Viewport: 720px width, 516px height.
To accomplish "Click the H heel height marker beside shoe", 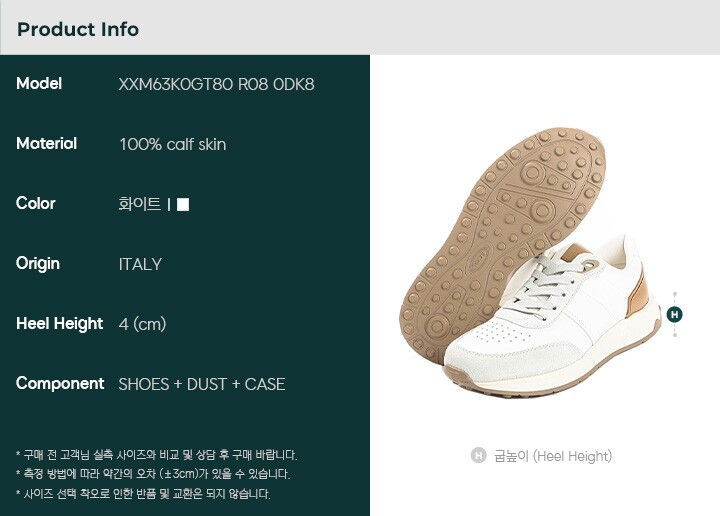I will pyautogui.click(x=674, y=314).
